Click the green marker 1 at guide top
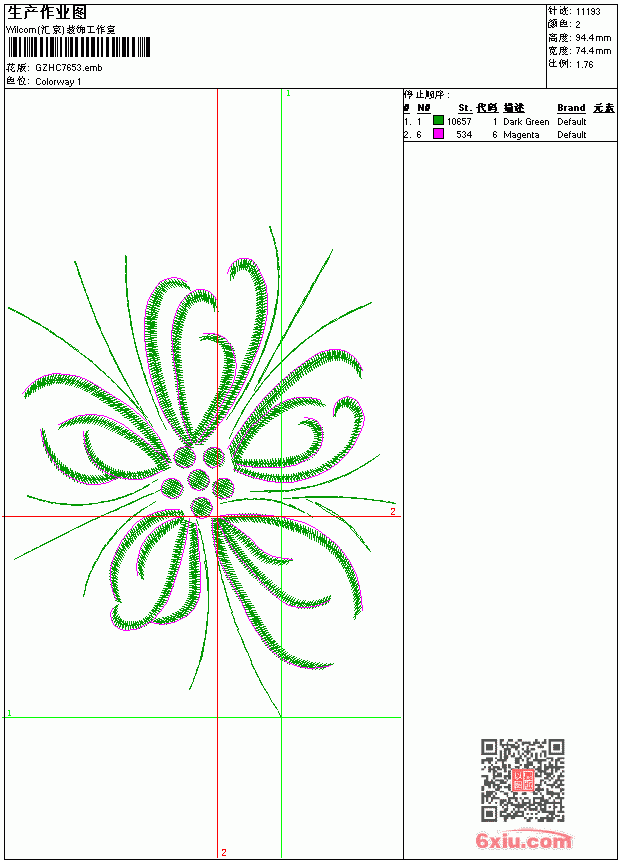 [x=288, y=94]
